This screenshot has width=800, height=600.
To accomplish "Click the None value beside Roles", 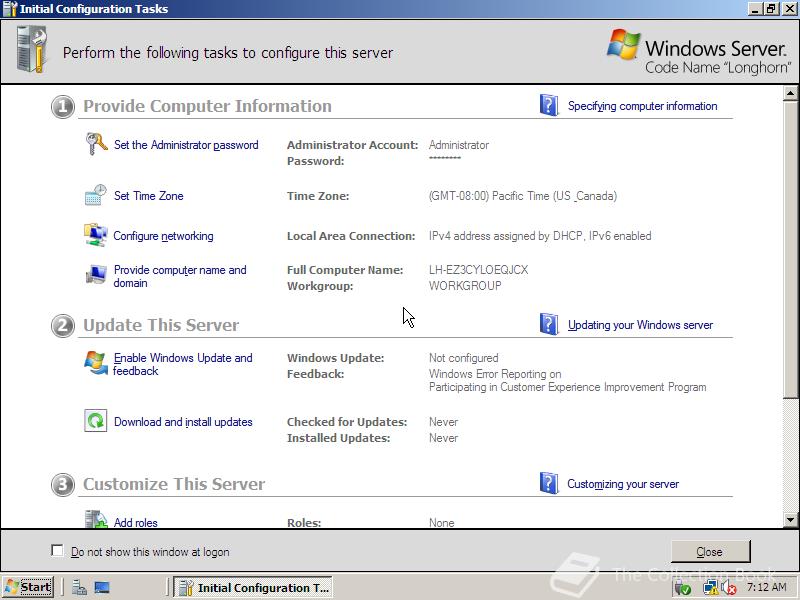I will tap(441, 522).
